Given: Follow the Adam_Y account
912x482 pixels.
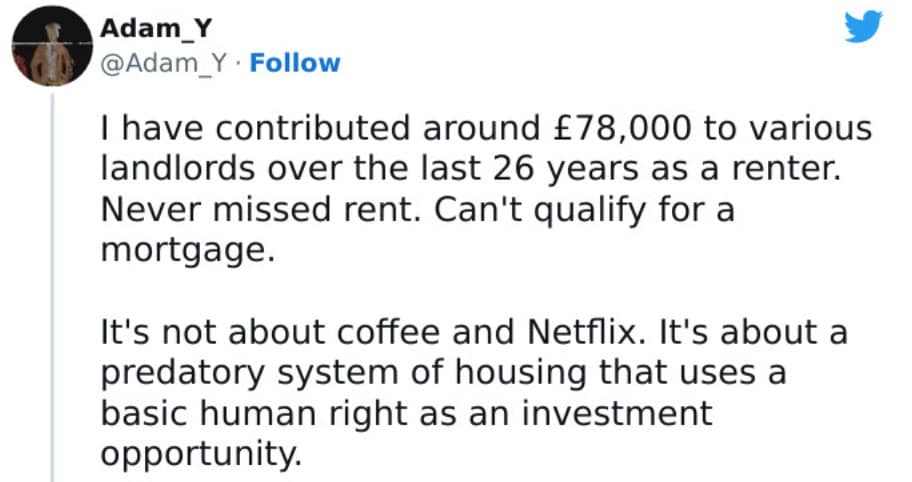Looking at the screenshot, I should pos(294,63).
